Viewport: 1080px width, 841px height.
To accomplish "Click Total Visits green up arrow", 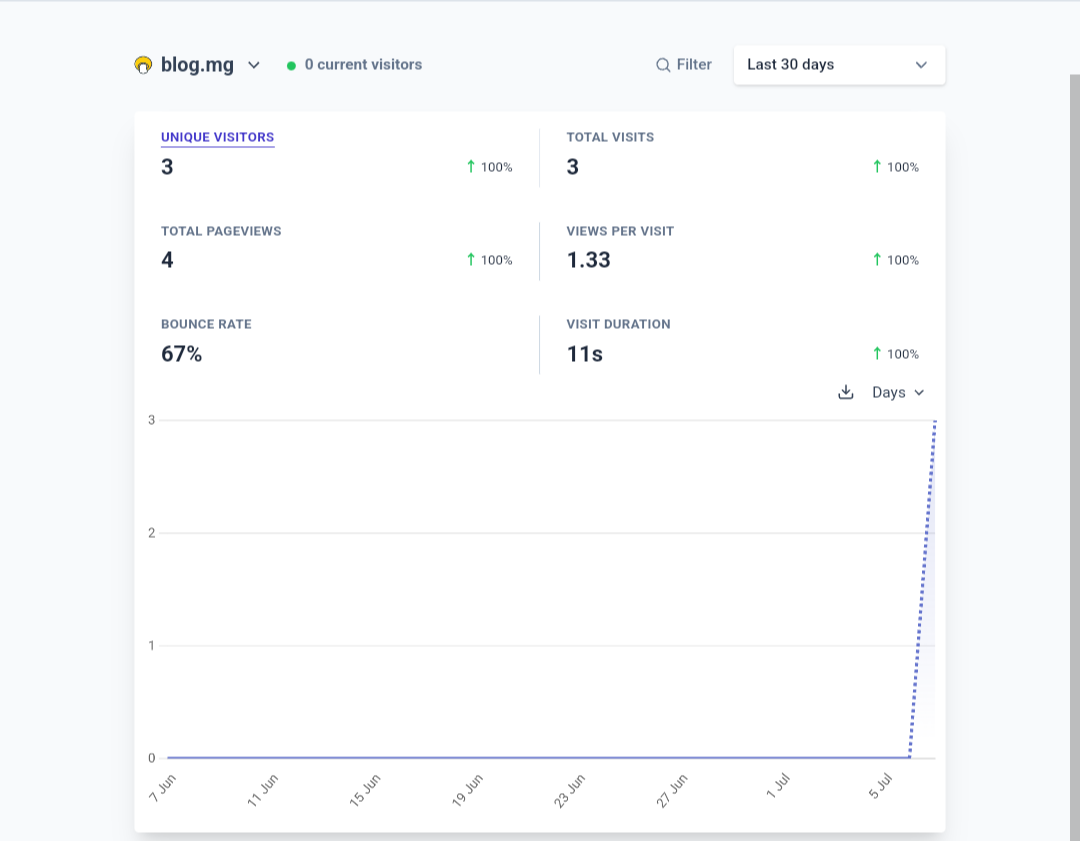I will tap(877, 167).
